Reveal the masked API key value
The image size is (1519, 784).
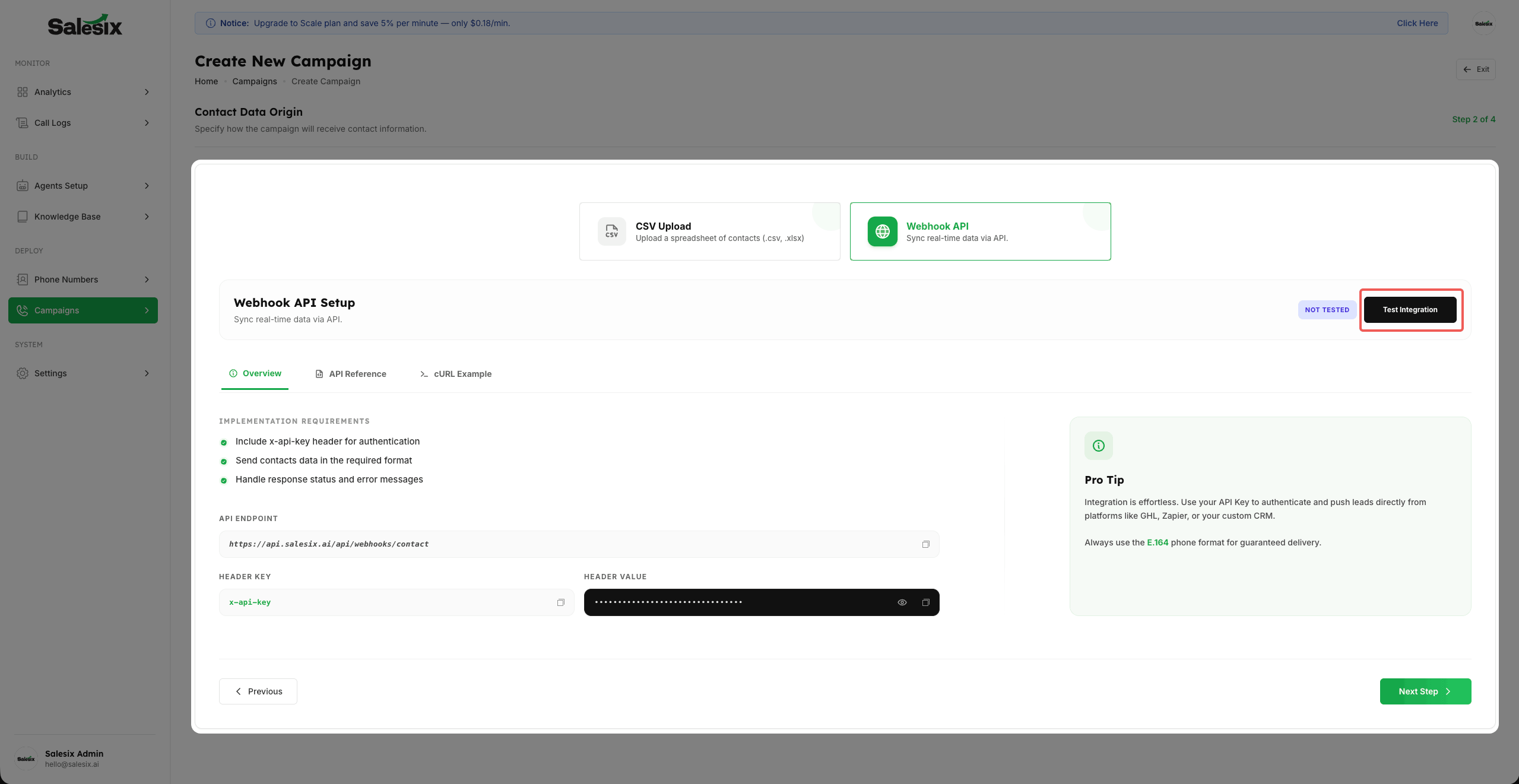902,602
